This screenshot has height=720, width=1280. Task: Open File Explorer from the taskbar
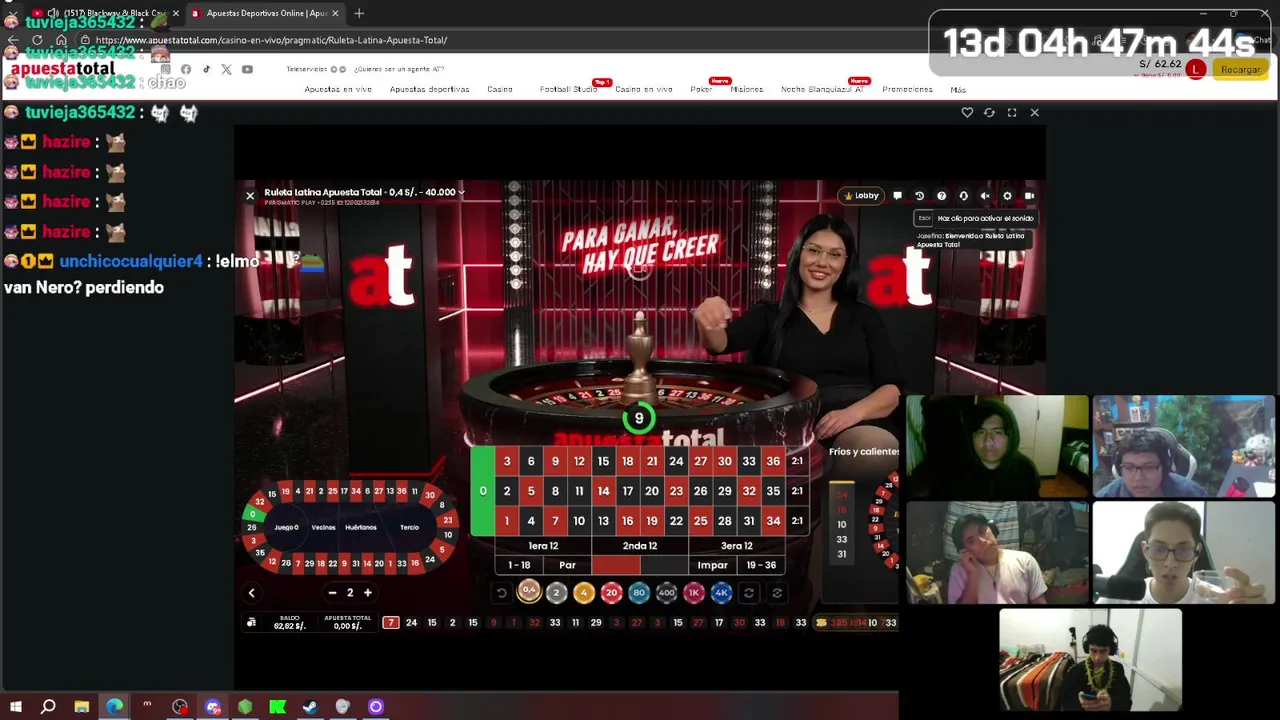pyautogui.click(x=81, y=707)
